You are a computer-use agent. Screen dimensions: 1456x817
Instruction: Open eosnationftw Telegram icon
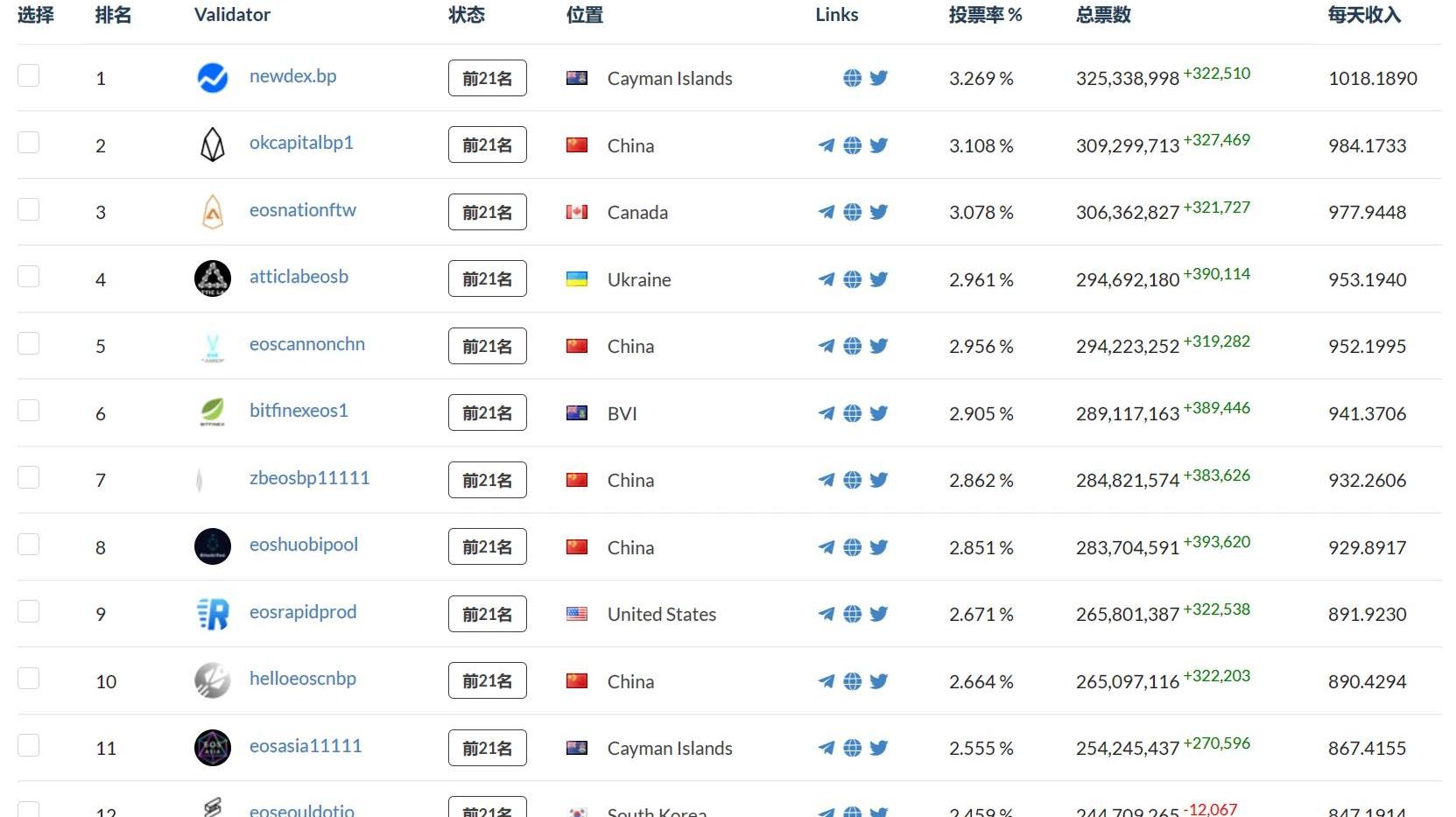pyautogui.click(x=826, y=212)
